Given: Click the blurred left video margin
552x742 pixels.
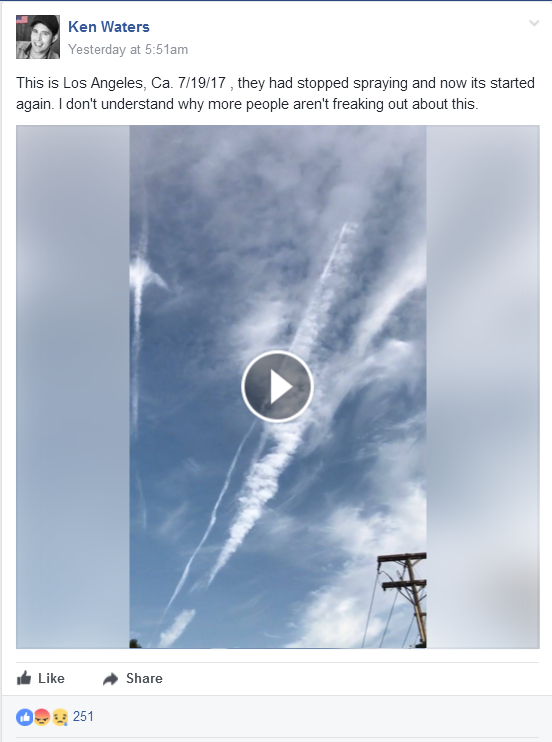Looking at the screenshot, I should pyautogui.click(x=73, y=387).
